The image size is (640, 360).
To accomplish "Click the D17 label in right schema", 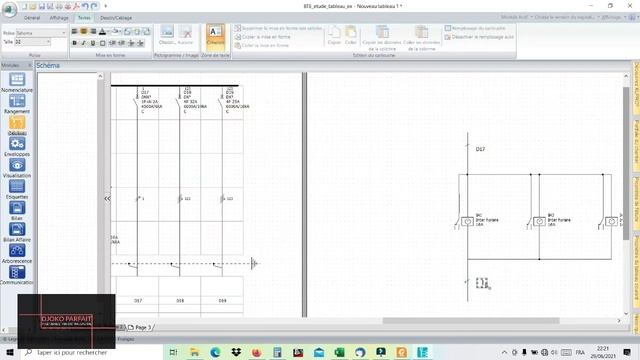I will pyautogui.click(x=480, y=149).
